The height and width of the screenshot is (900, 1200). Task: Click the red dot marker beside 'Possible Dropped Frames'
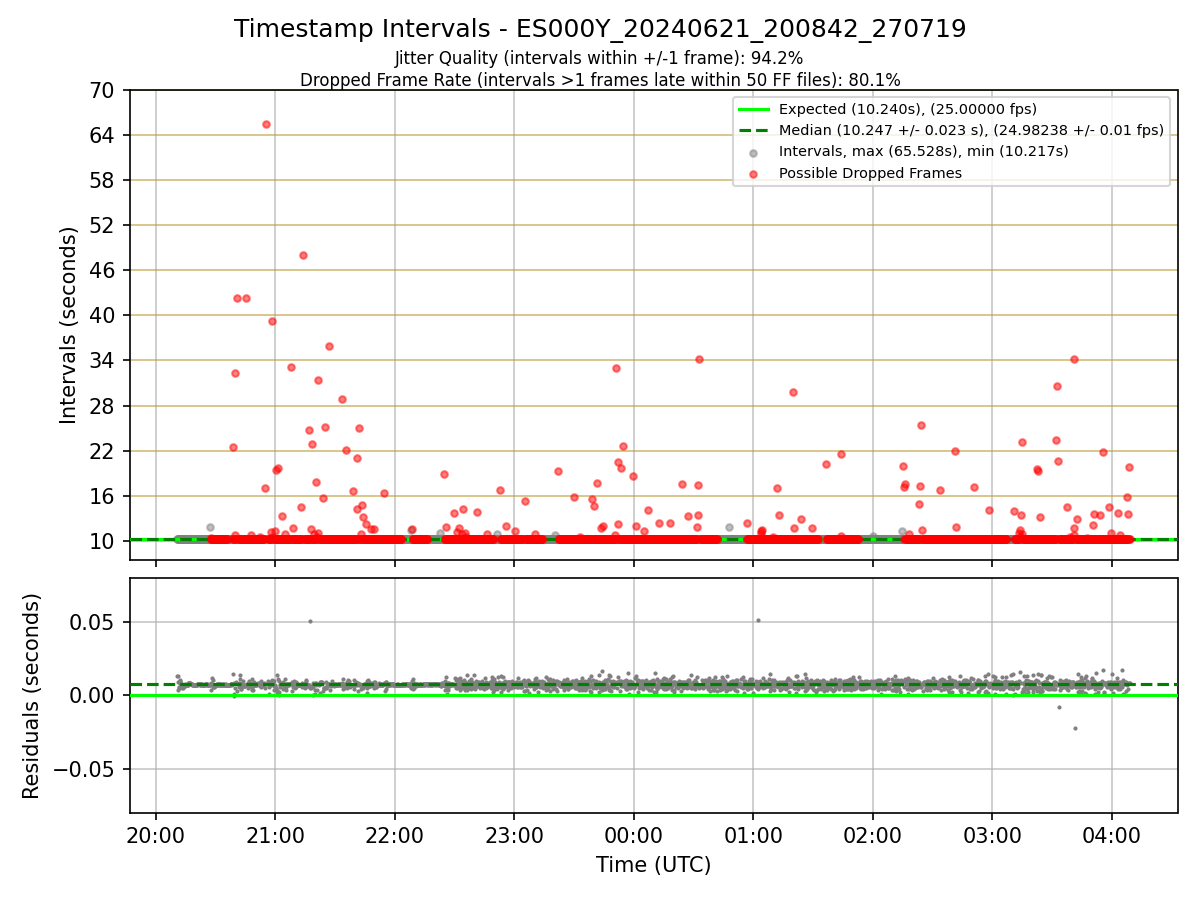point(754,174)
